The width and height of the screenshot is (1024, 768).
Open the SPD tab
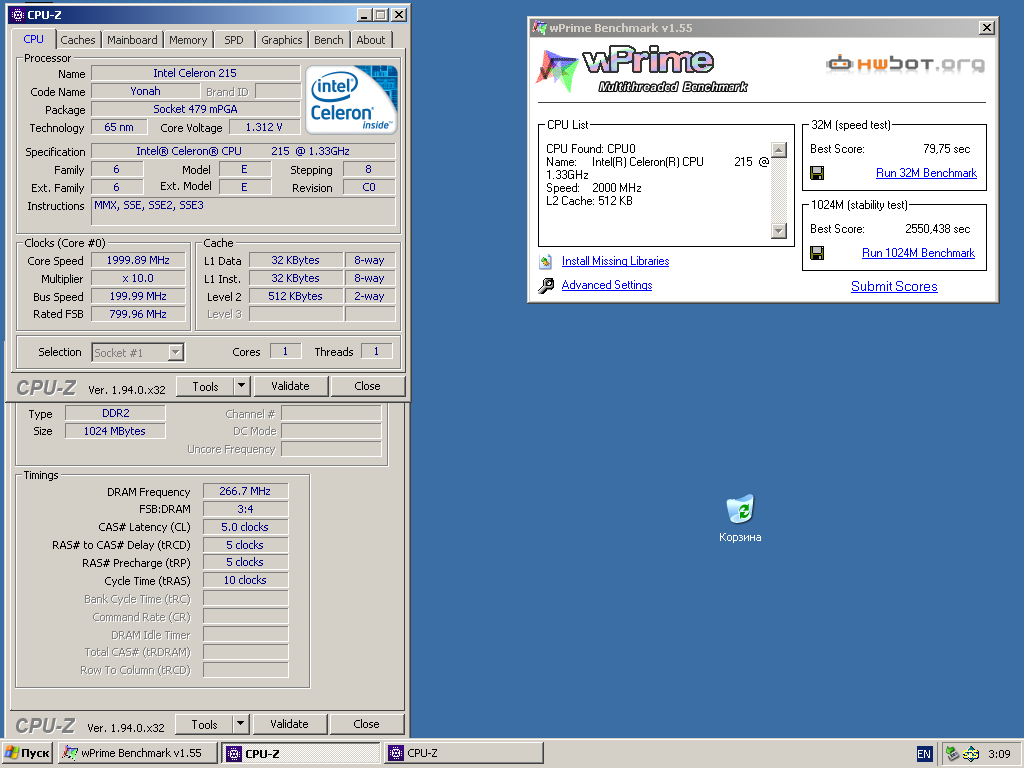(234, 40)
